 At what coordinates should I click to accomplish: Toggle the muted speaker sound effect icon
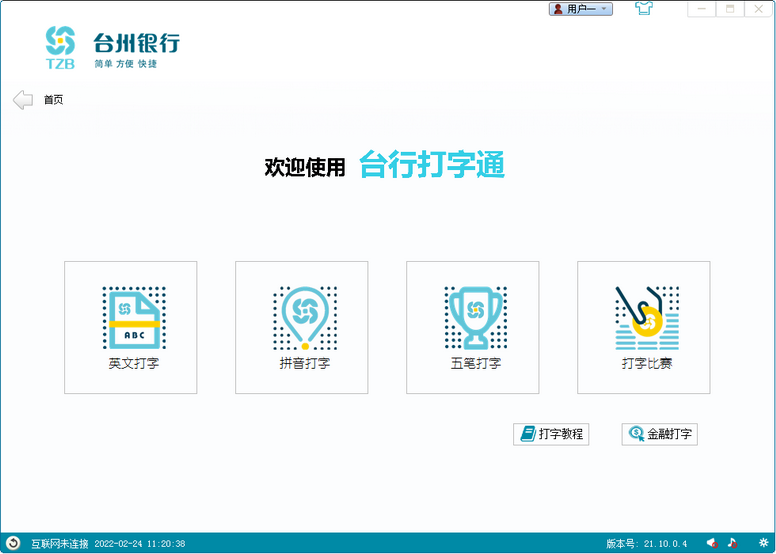[712, 543]
